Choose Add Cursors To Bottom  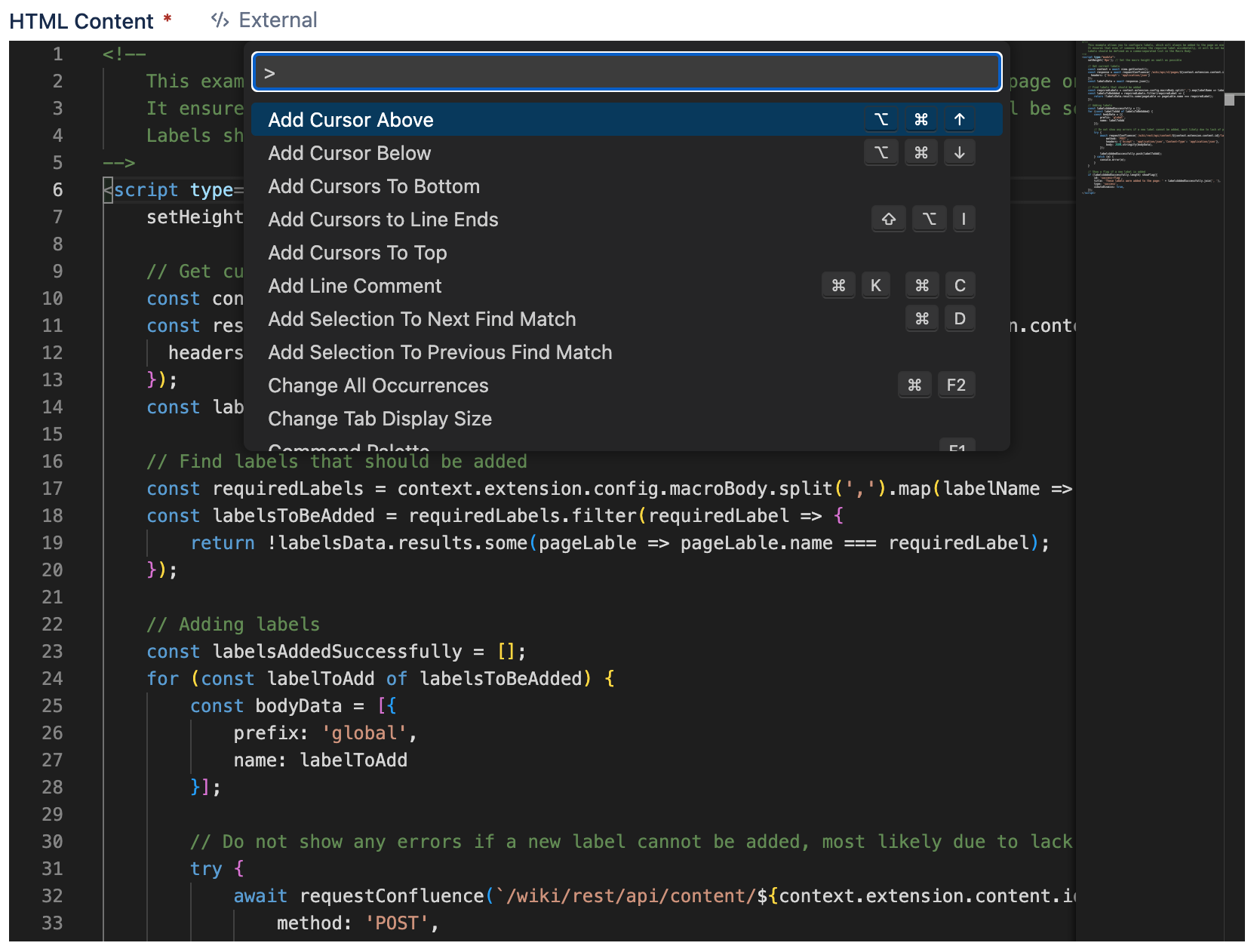pyautogui.click(x=373, y=186)
